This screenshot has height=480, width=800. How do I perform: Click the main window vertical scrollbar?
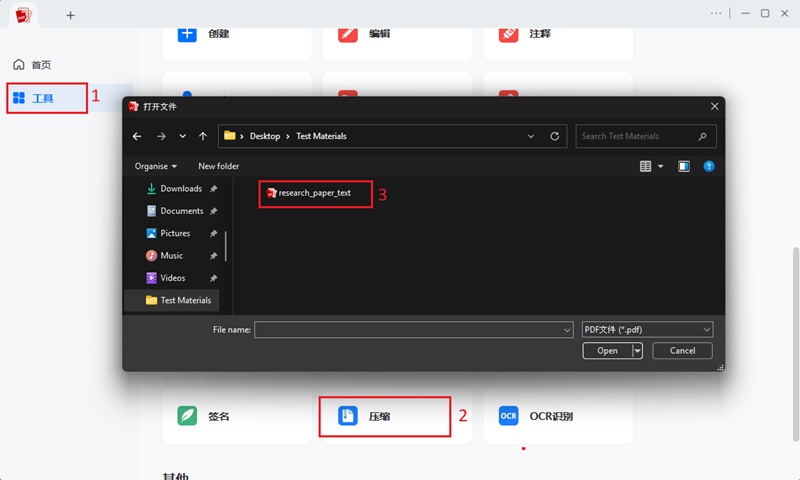[795, 345]
